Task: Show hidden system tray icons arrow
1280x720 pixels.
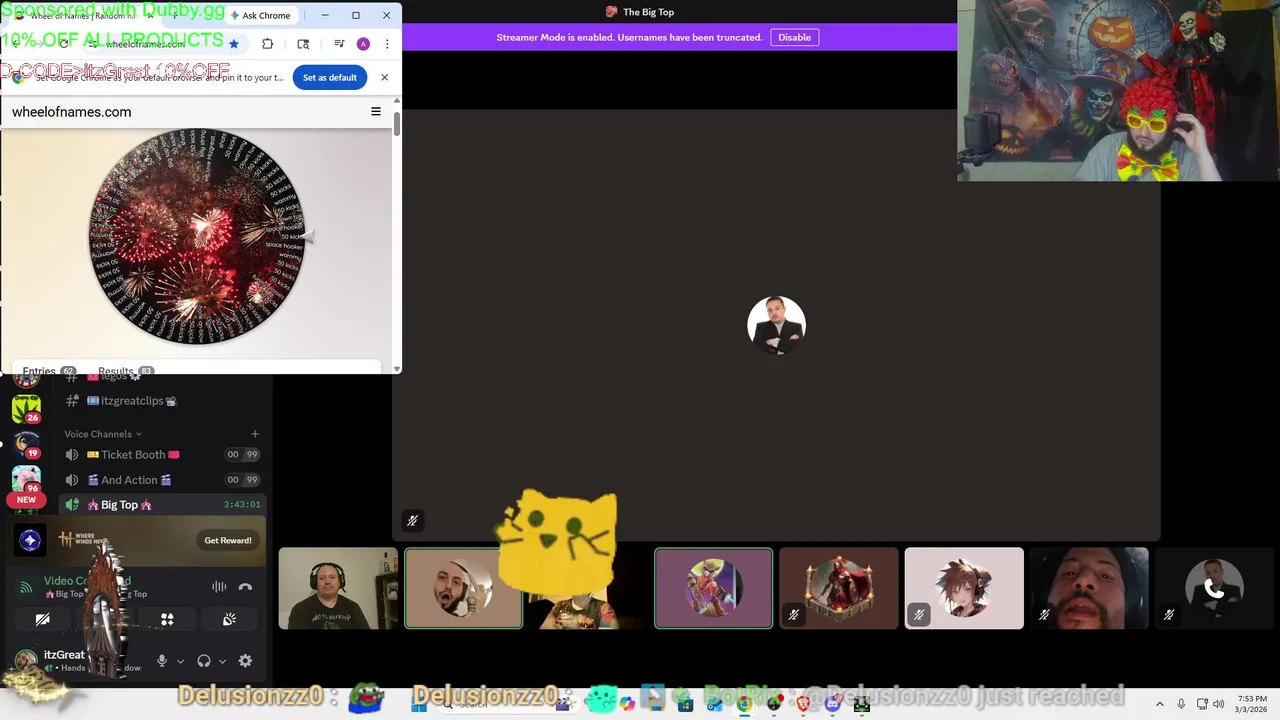Action: [1159, 704]
